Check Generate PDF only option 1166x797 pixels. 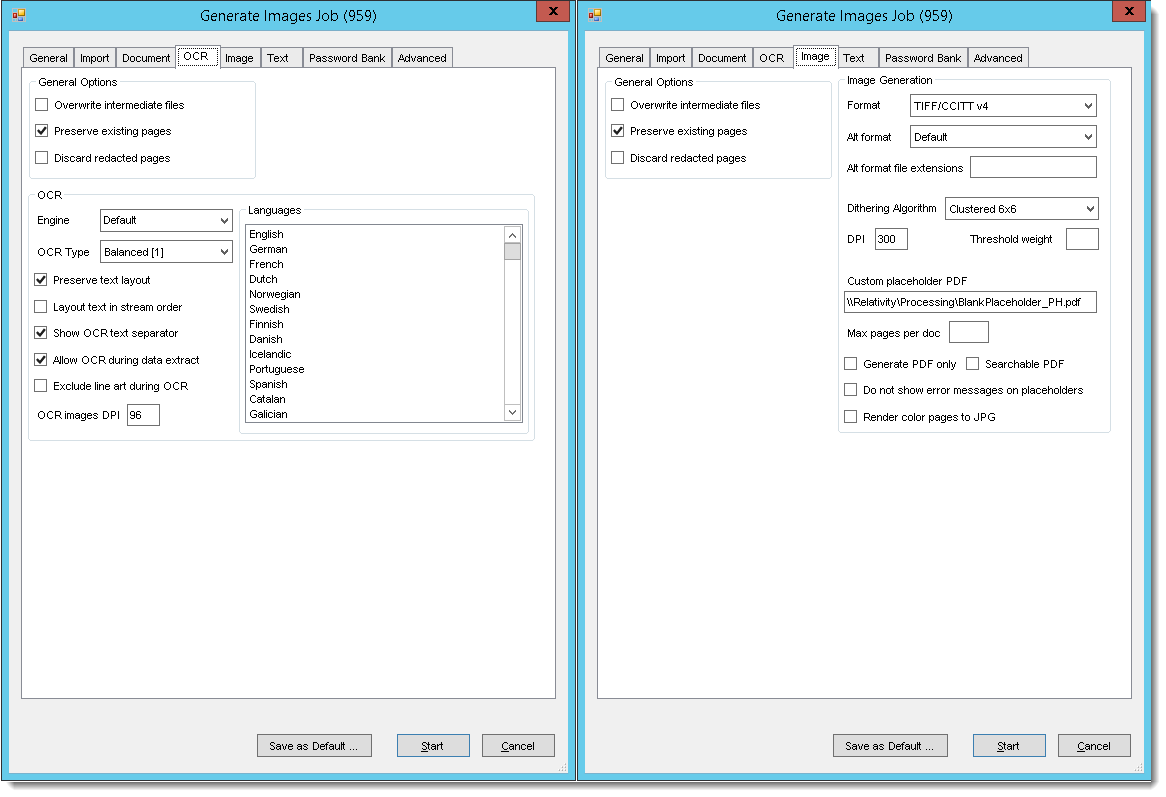851,364
